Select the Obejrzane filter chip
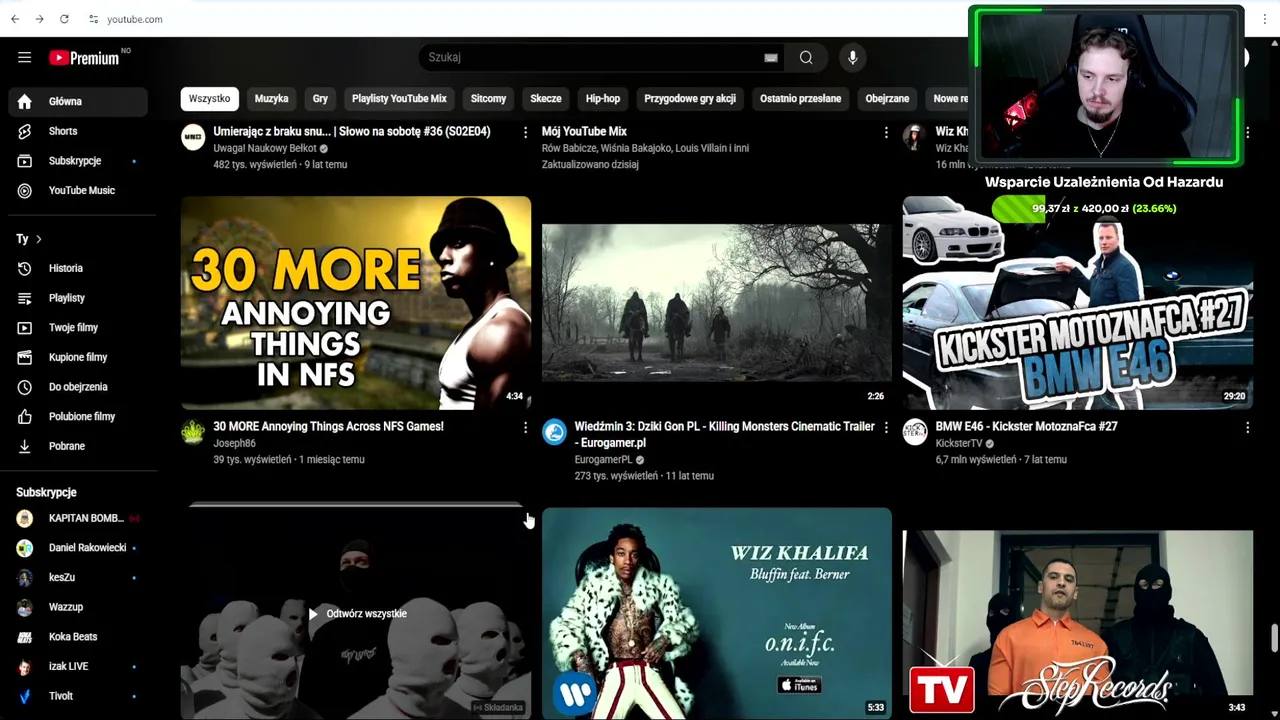This screenshot has width=1280, height=720. point(887,98)
